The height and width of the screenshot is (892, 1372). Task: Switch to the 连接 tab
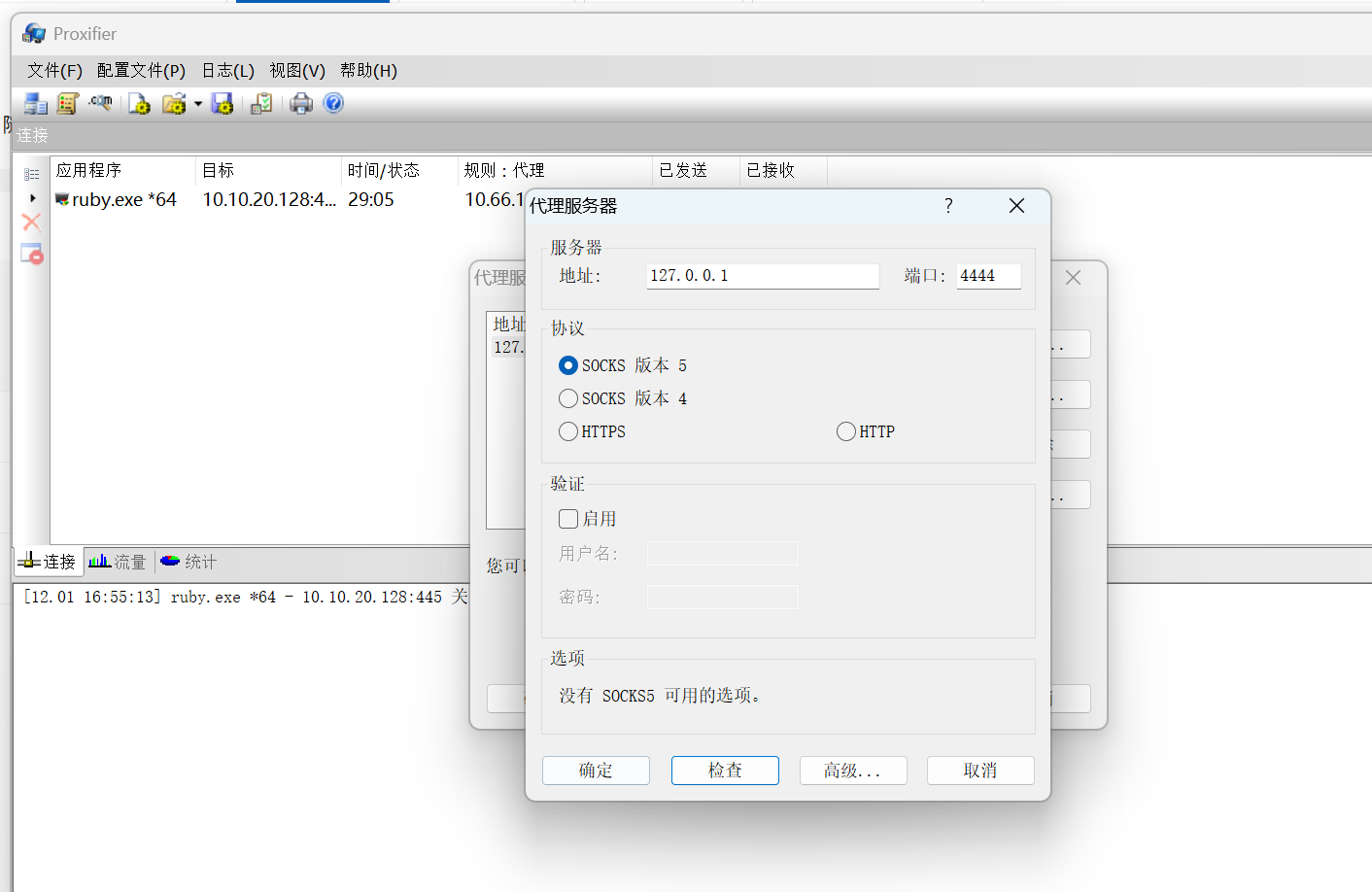48,562
